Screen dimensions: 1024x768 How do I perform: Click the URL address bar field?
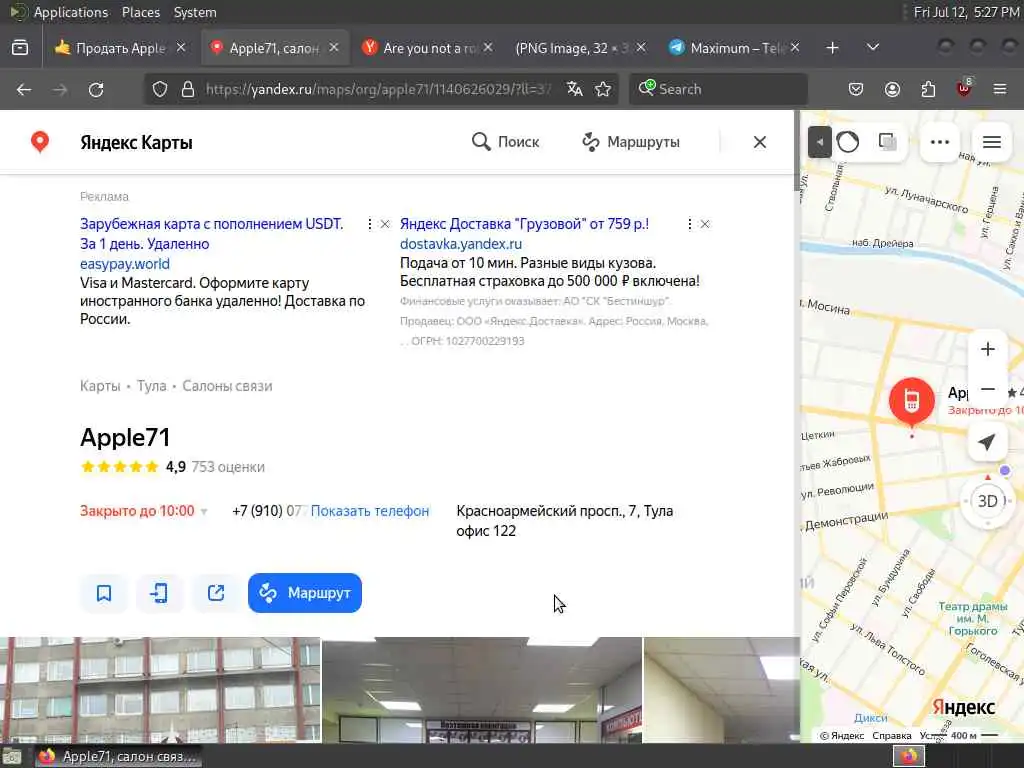tap(379, 89)
